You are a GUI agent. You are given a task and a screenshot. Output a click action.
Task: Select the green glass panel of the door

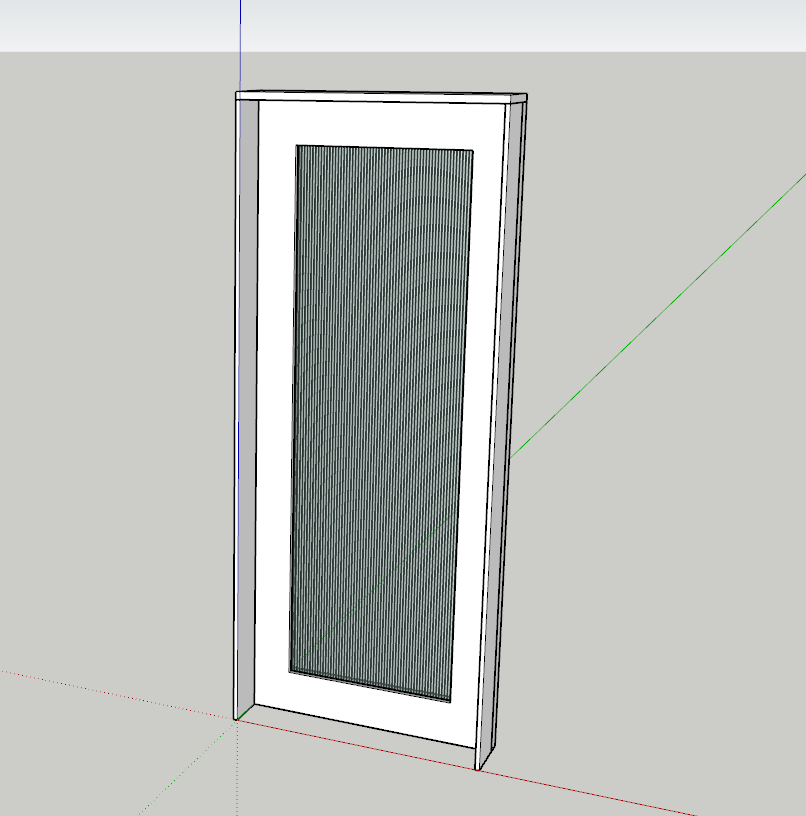[381, 423]
